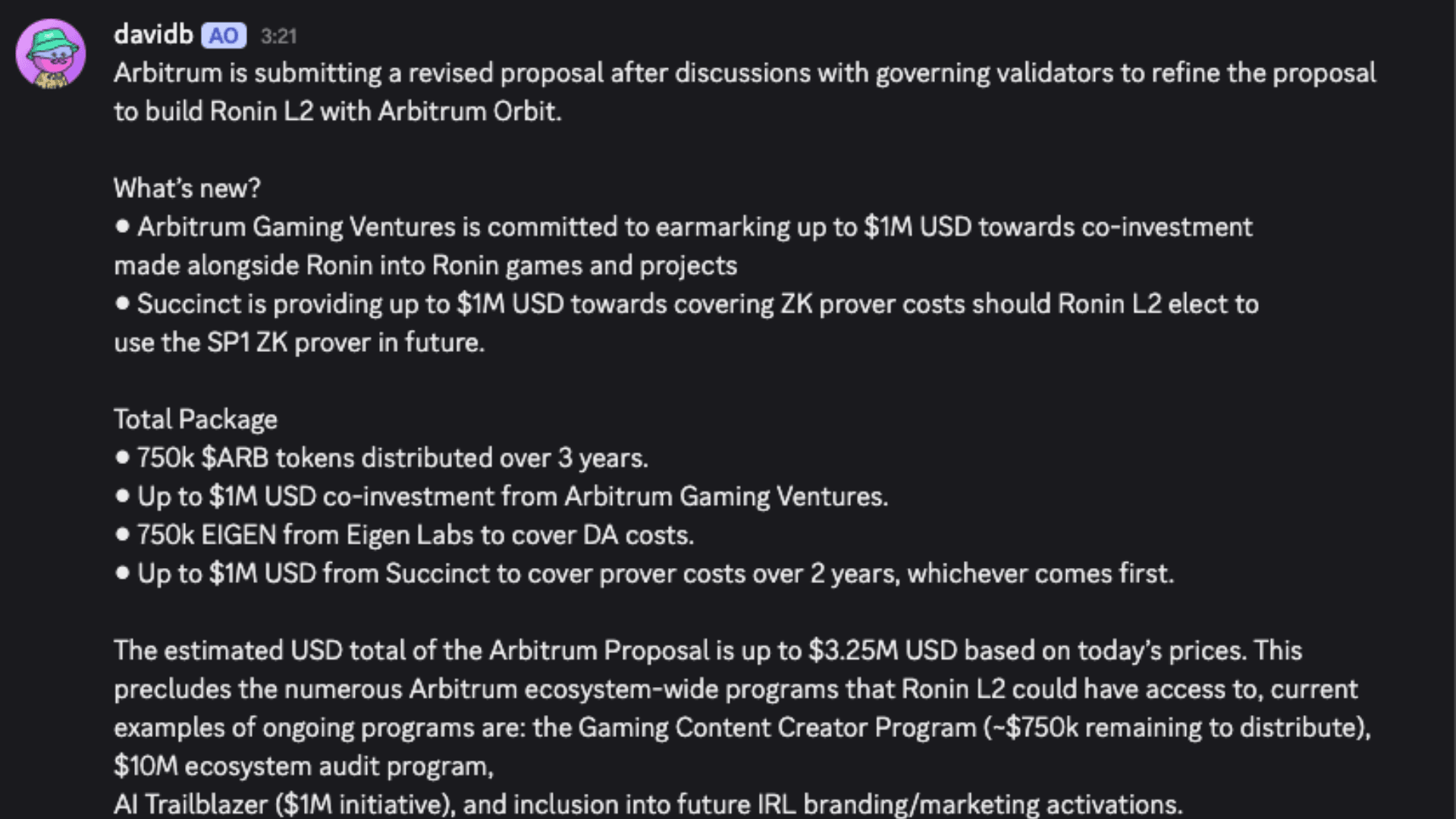Click the "Gaming Content Creator Program" text
The width and height of the screenshot is (1456, 819).
click(777, 728)
